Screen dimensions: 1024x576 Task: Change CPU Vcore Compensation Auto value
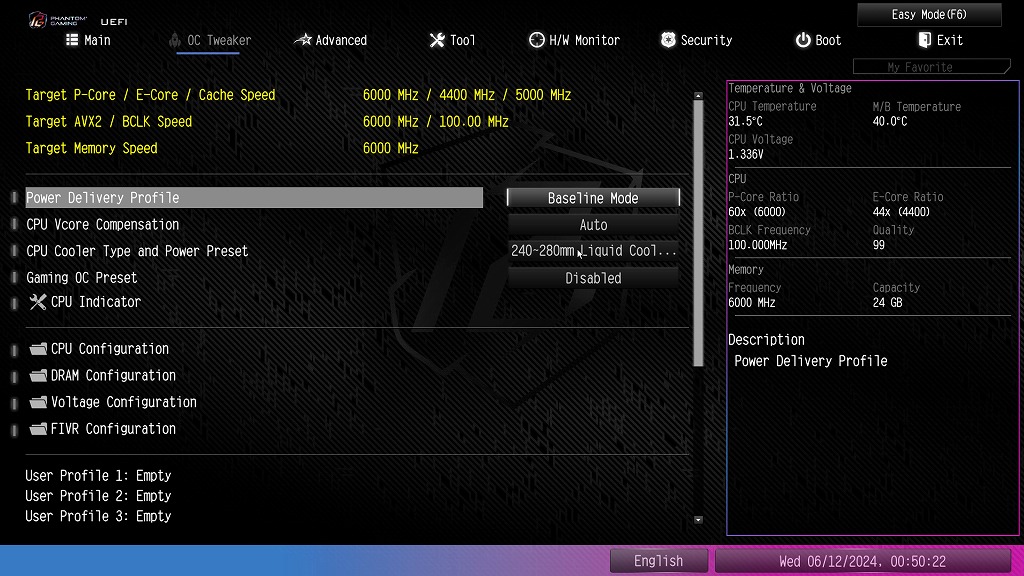(x=593, y=225)
